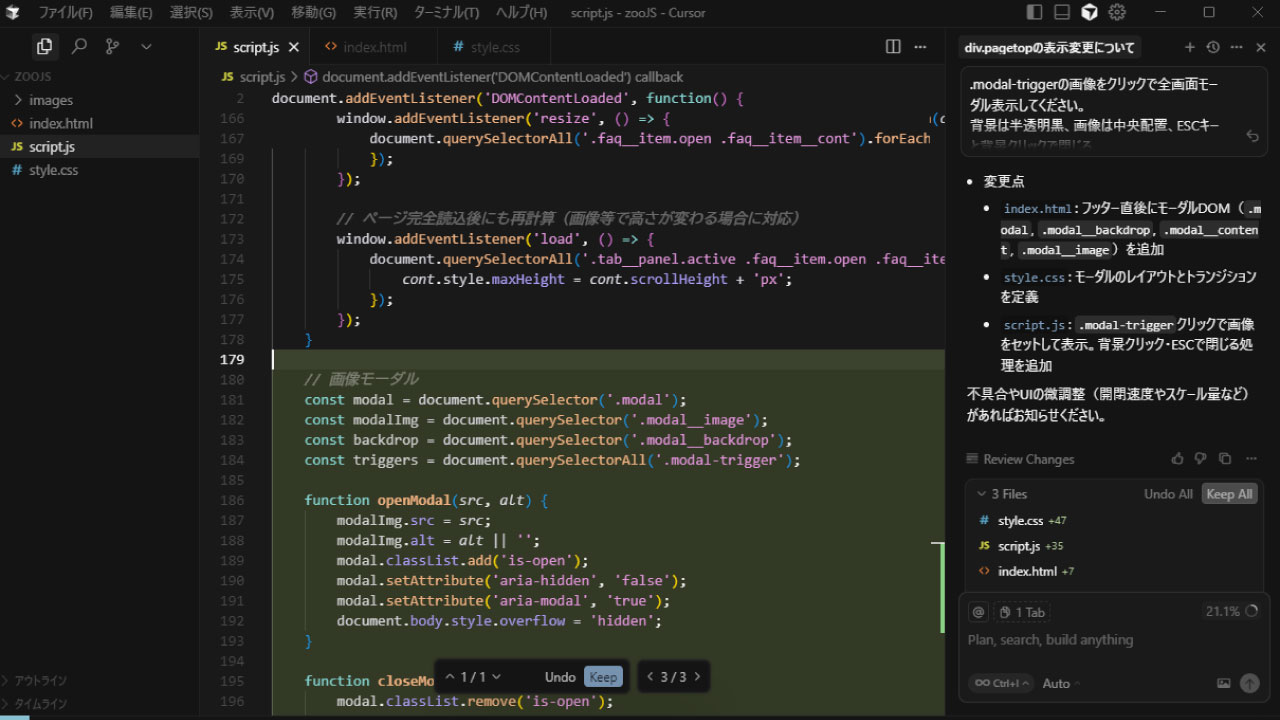Open style.css in the file explorer

click(100, 170)
